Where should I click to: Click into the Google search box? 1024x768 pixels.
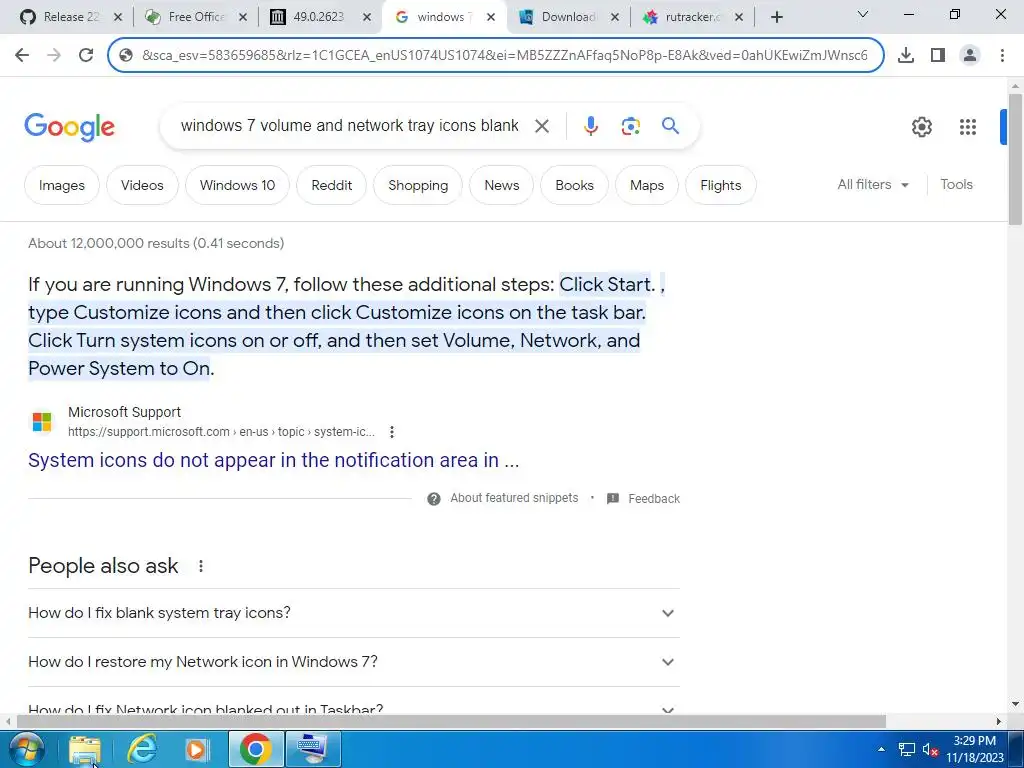[x=349, y=125]
